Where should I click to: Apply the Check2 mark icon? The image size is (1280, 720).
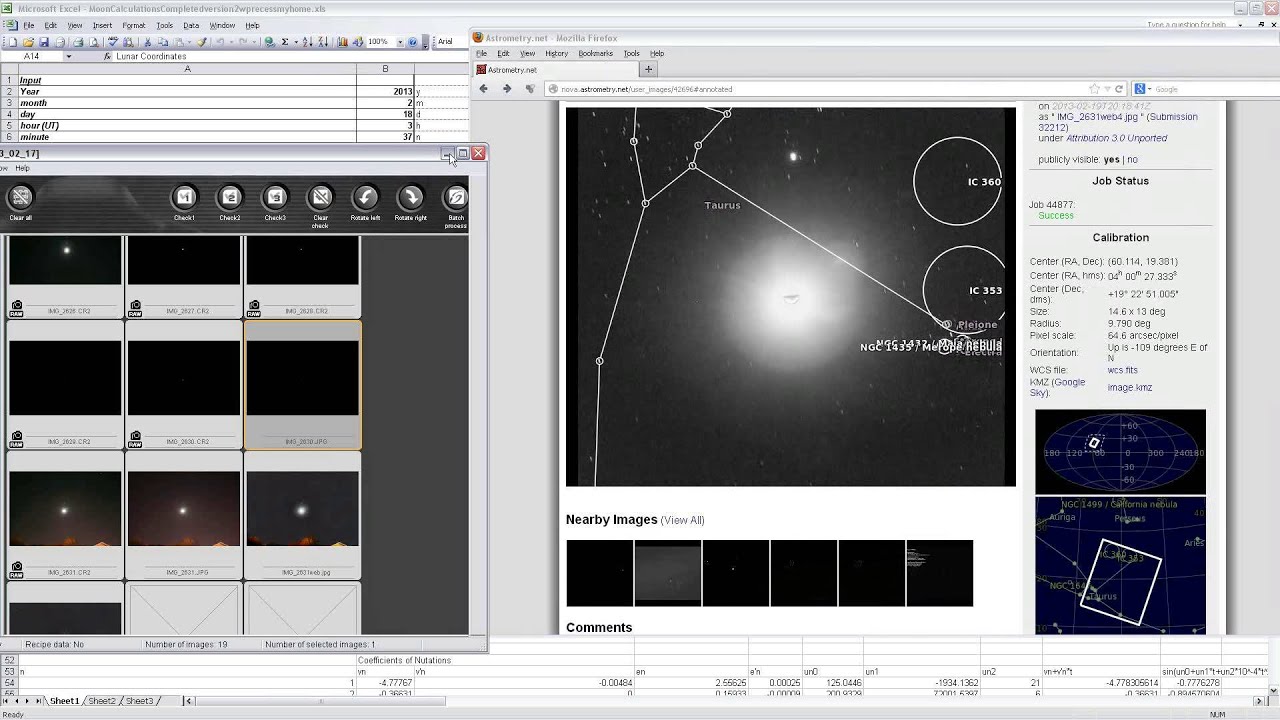(230, 197)
